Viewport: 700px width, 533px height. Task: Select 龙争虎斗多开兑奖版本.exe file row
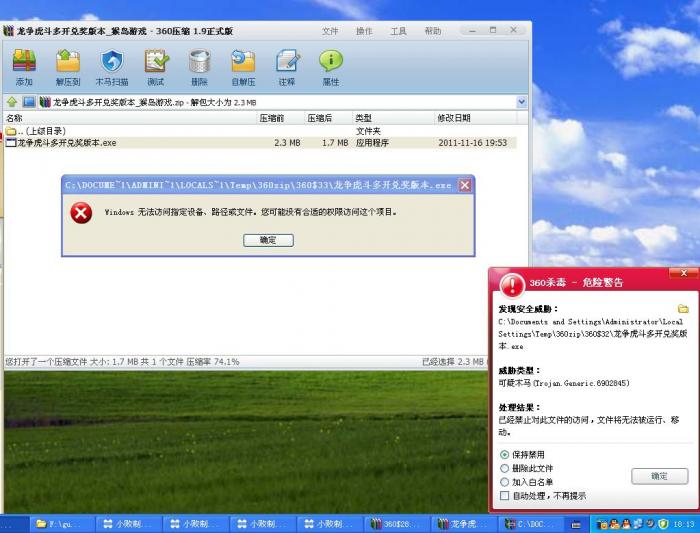pos(260,143)
